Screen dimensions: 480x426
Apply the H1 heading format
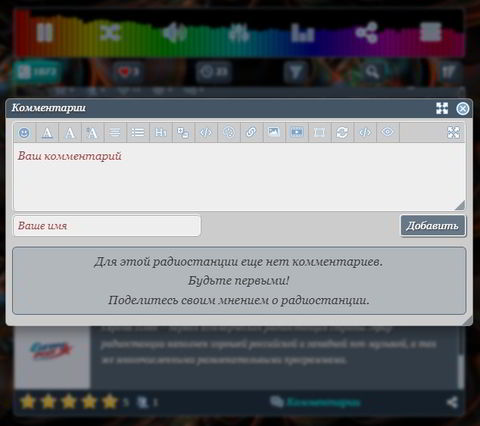161,133
